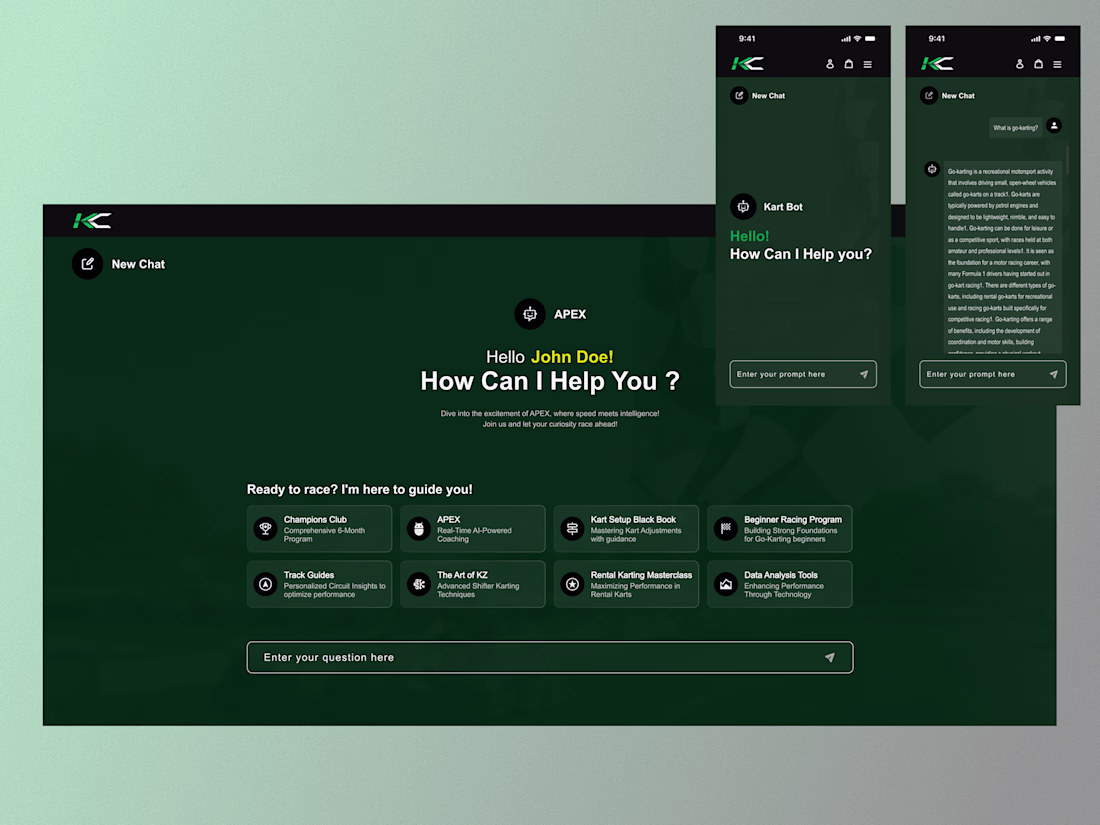
Task: Select The Art of KZ card
Action: pos(473,584)
